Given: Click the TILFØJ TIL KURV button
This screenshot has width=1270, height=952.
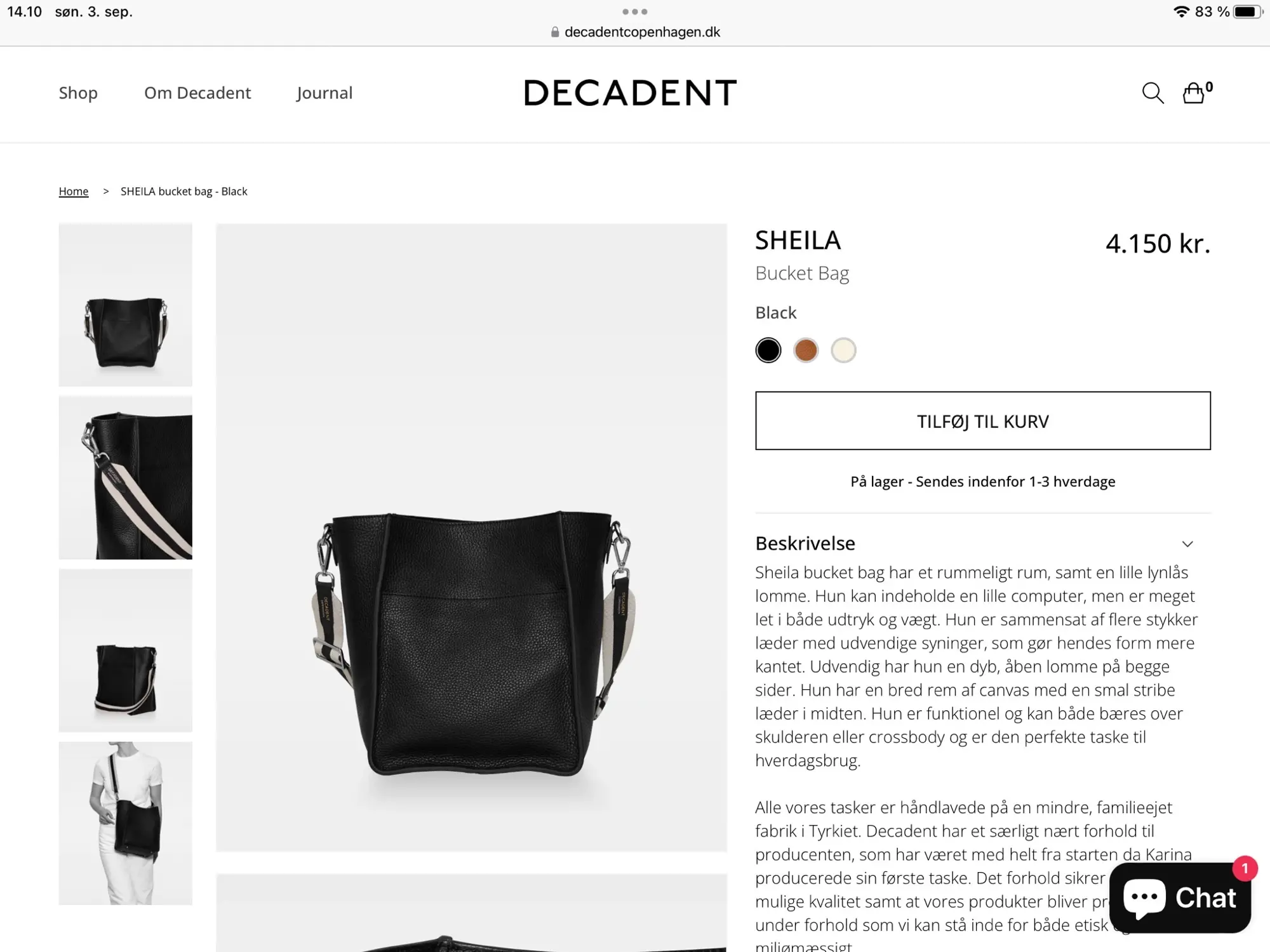Looking at the screenshot, I should point(982,421).
